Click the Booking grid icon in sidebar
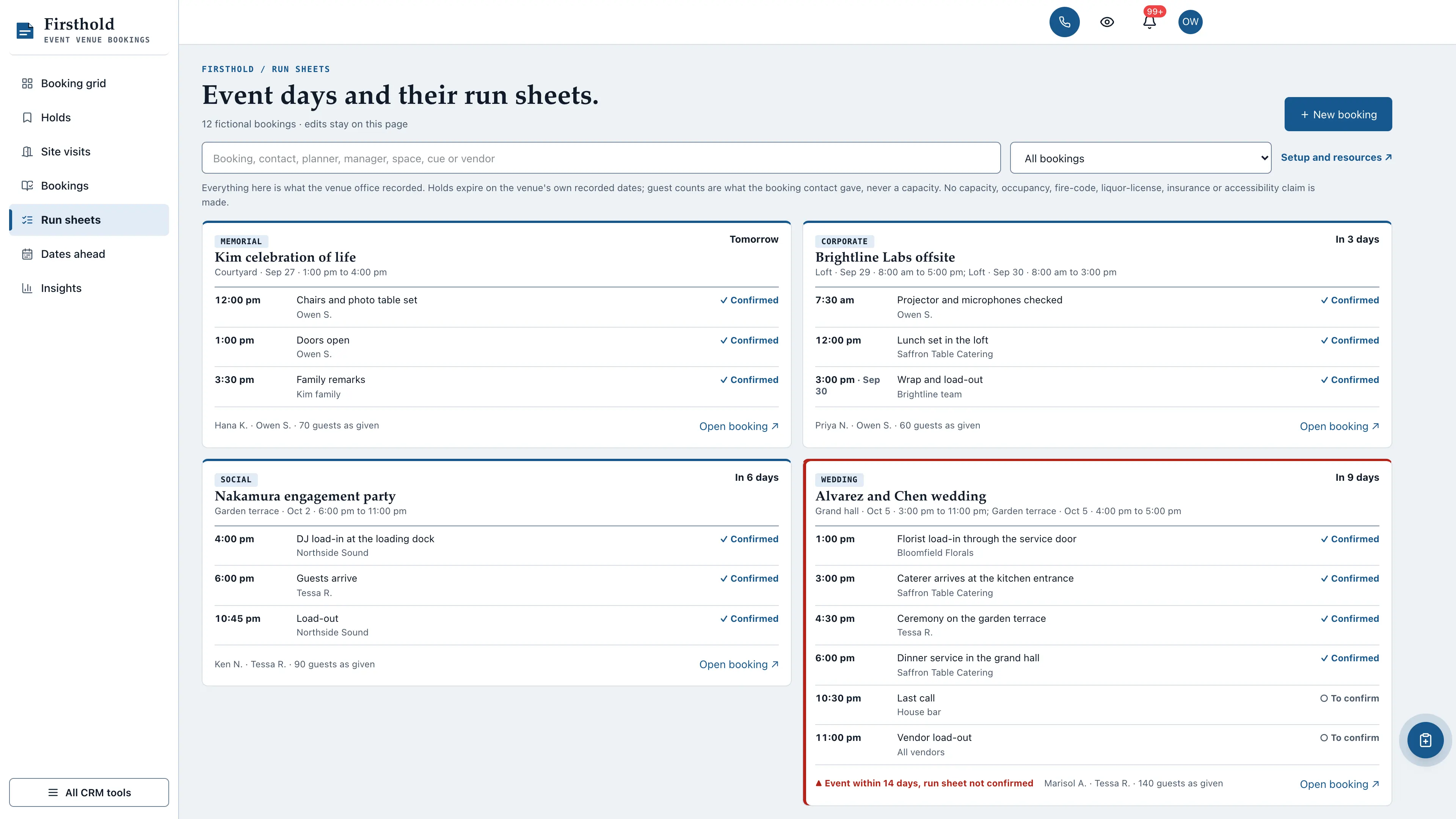 (27, 84)
